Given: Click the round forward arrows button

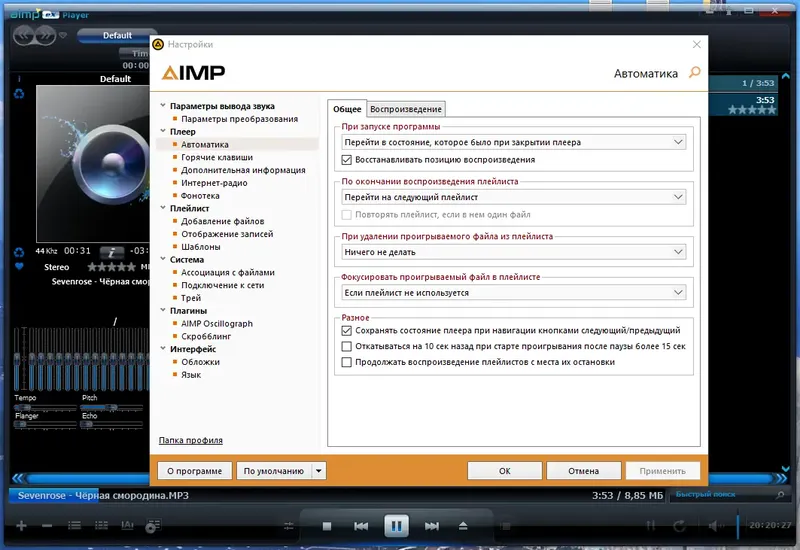Looking at the screenshot, I should (x=45, y=35).
